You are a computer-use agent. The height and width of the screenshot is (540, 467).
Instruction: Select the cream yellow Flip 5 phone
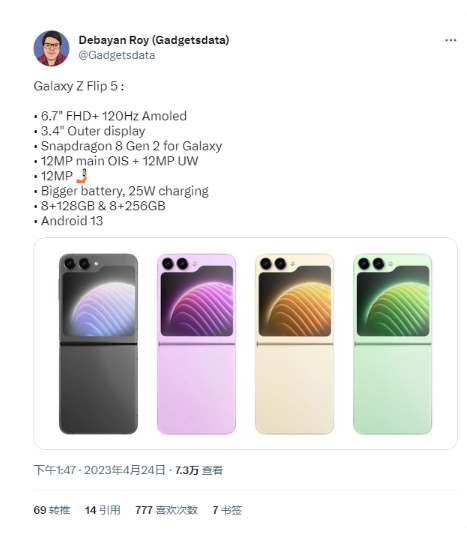294,344
